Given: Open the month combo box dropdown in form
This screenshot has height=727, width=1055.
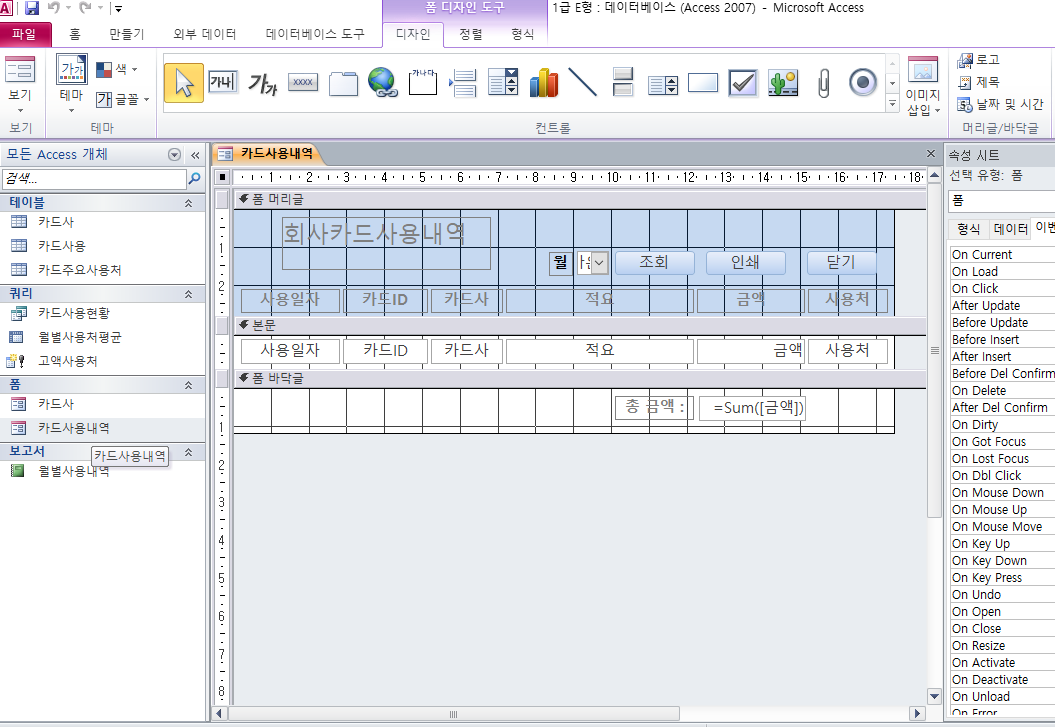Looking at the screenshot, I should pyautogui.click(x=599, y=263).
